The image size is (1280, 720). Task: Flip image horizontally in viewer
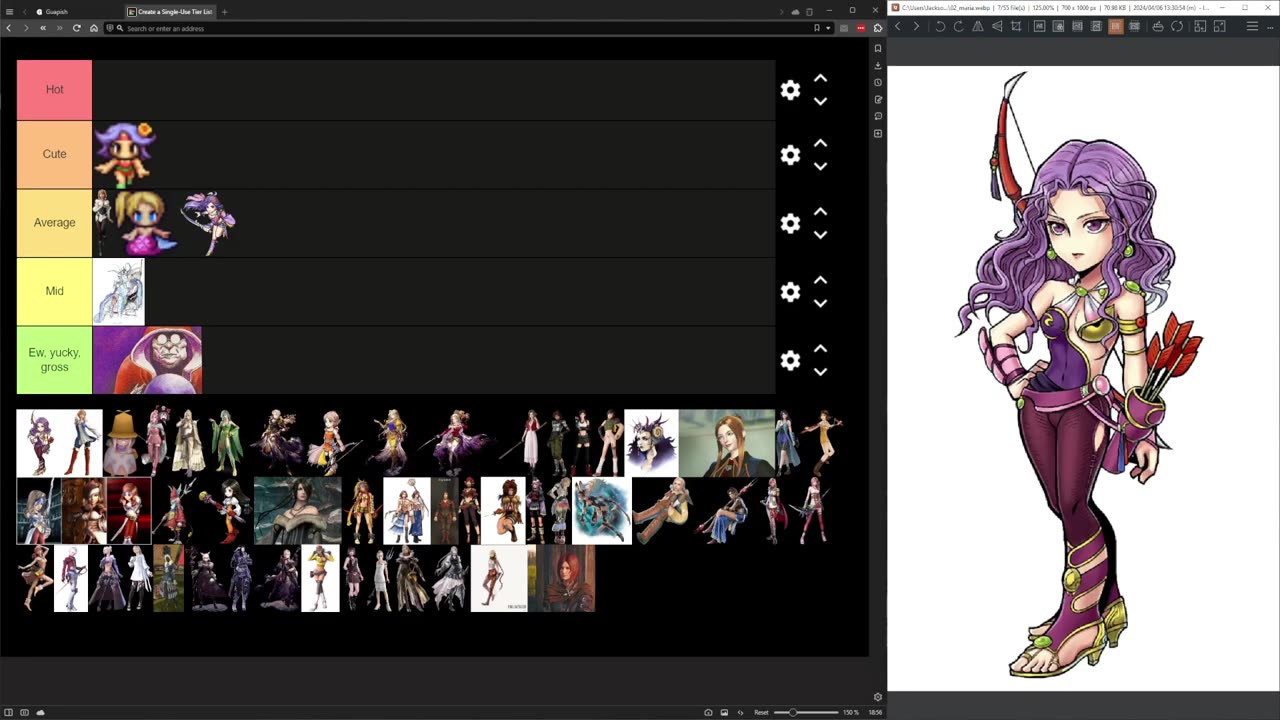[x=978, y=26]
